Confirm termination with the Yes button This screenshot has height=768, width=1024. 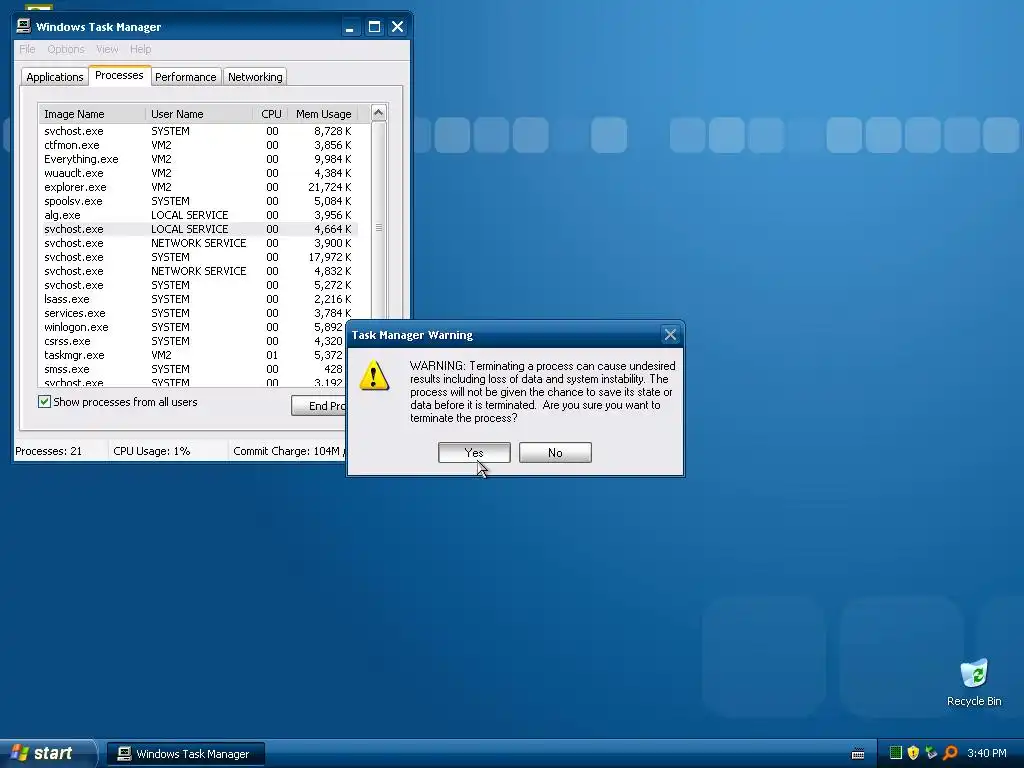point(474,453)
